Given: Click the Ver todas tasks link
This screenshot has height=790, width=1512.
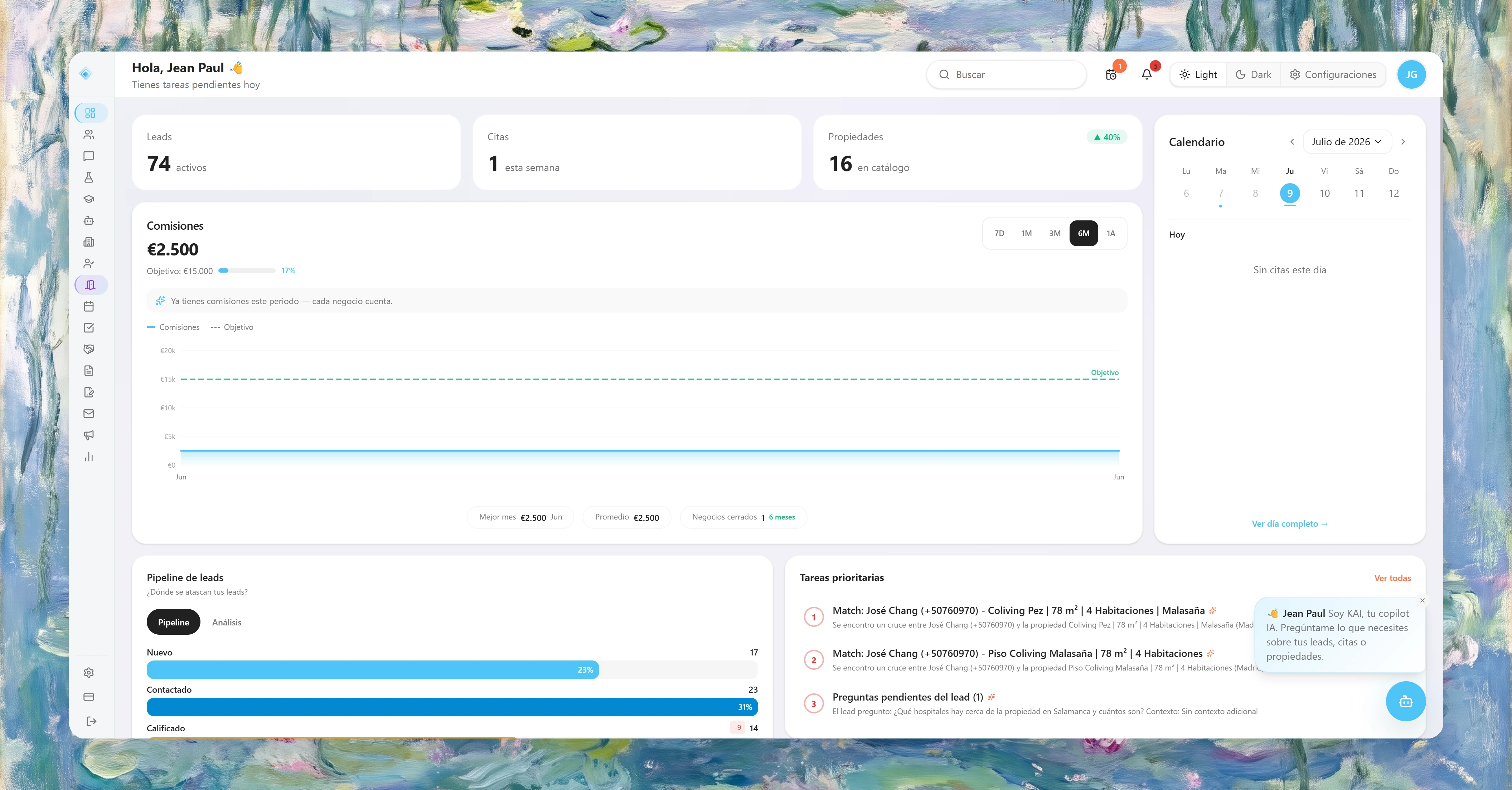Looking at the screenshot, I should [x=1392, y=578].
